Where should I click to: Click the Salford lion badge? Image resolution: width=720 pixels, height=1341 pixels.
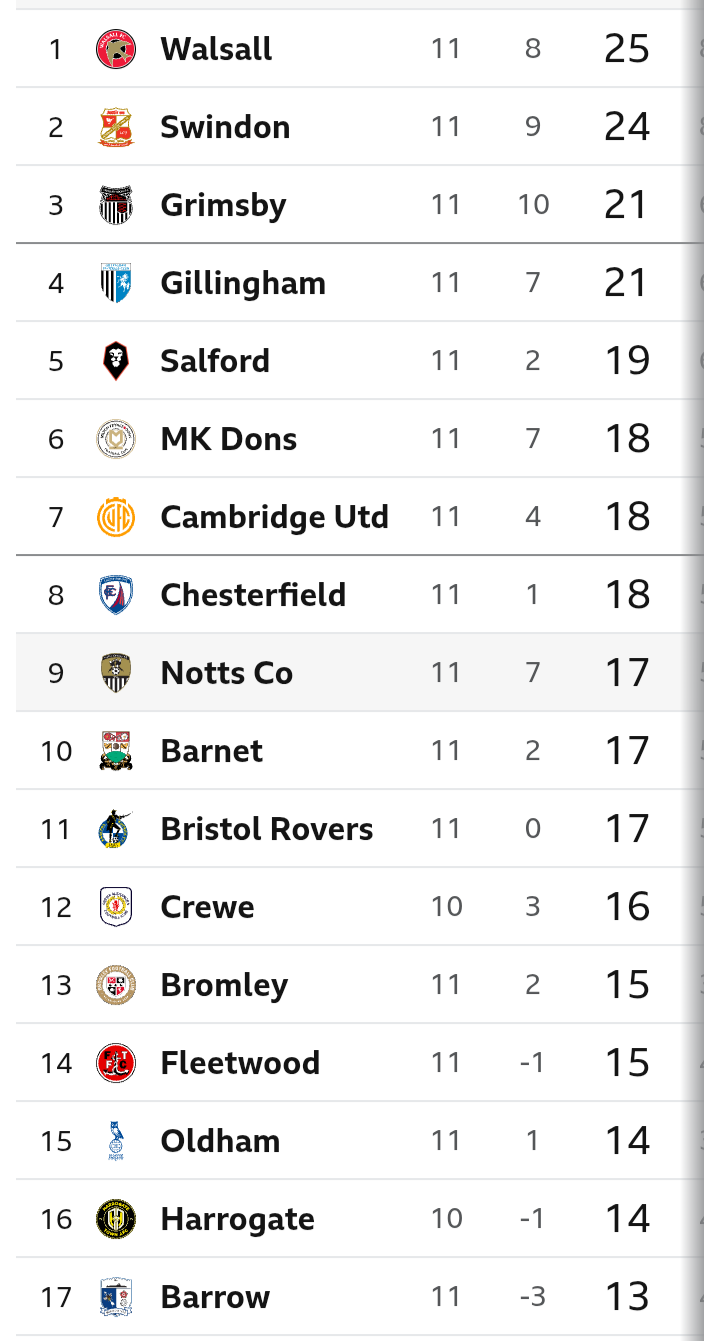point(116,361)
